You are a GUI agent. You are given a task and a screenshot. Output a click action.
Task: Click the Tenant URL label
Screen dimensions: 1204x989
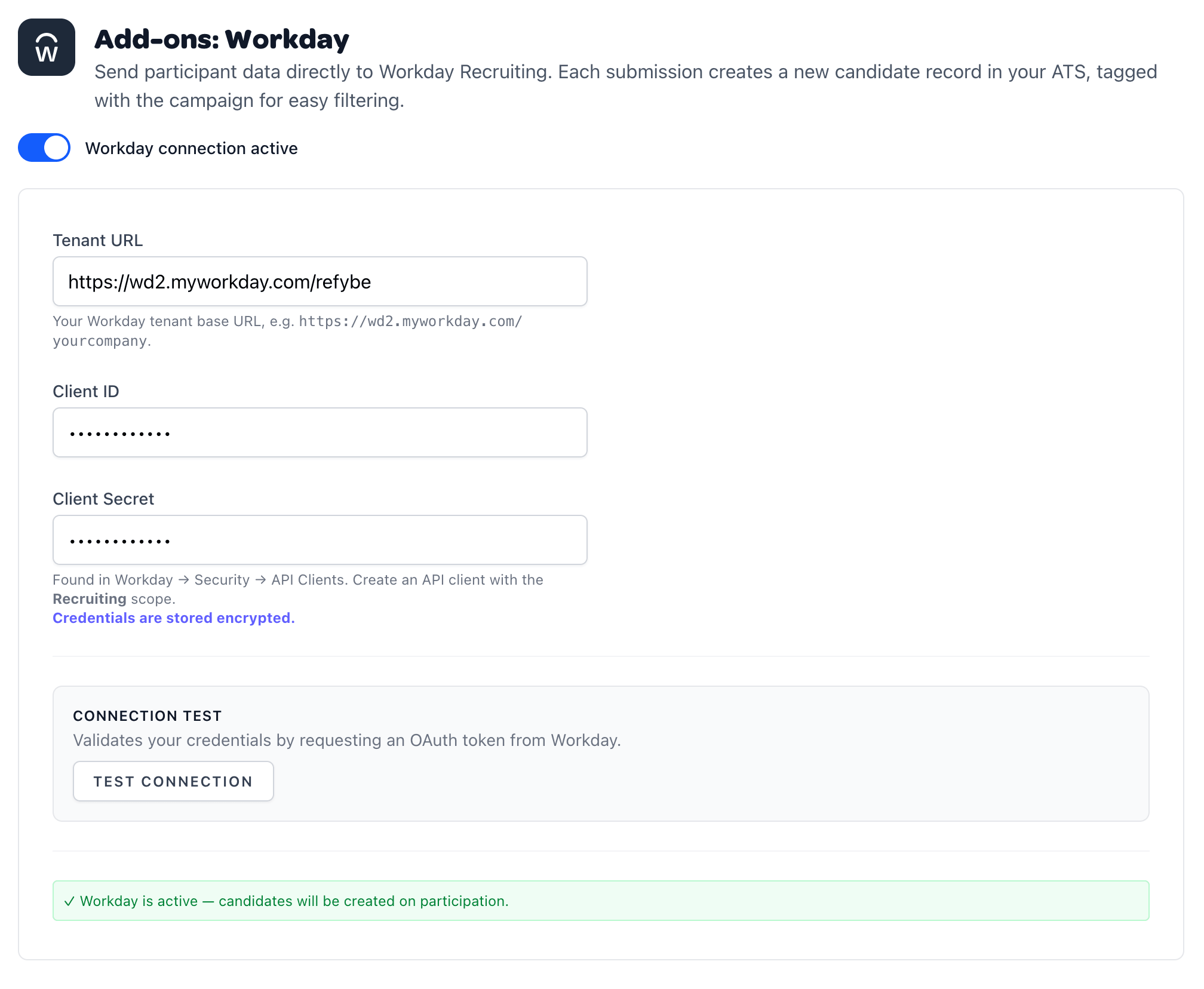pos(98,240)
